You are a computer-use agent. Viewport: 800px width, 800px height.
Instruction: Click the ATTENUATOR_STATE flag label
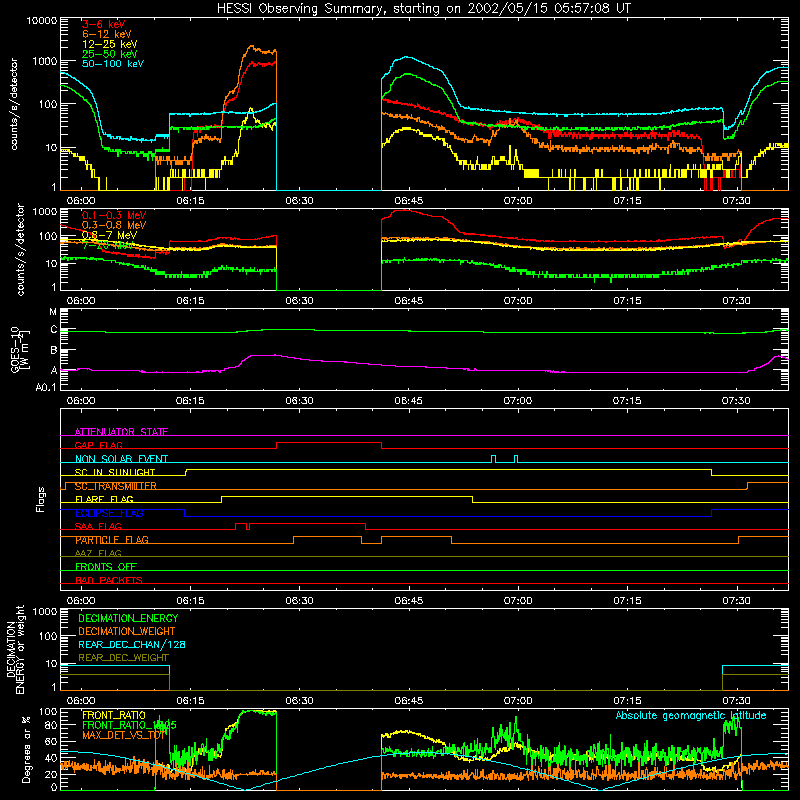[121, 432]
